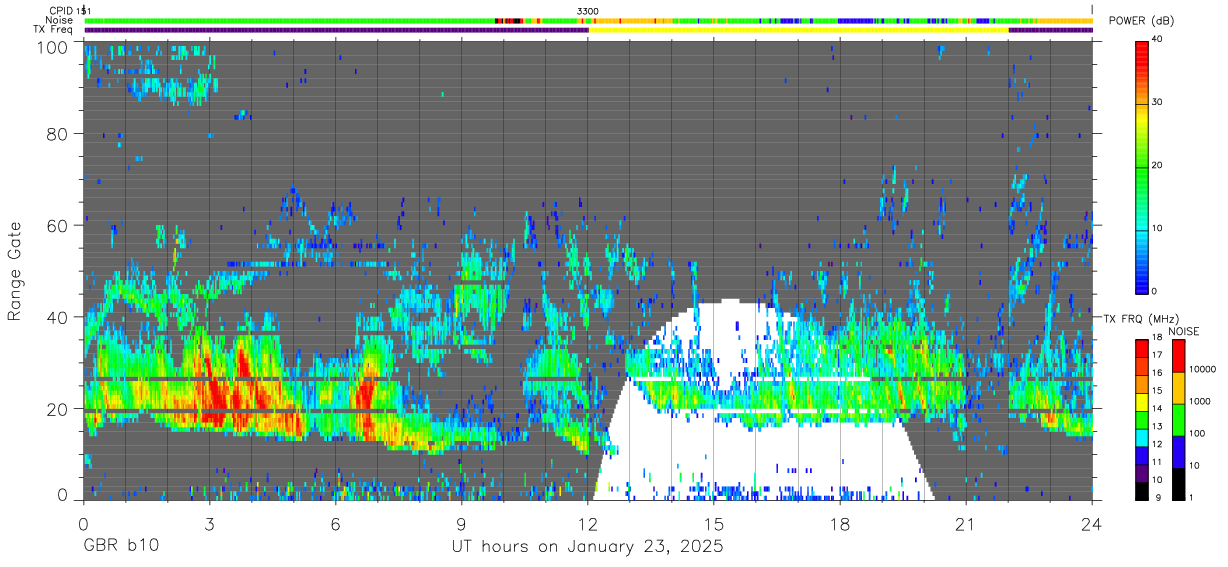Click the purple segment of the TX FRQ legend
Image resolution: width=1228 pixels, height=567 pixels.
click(x=1141, y=472)
